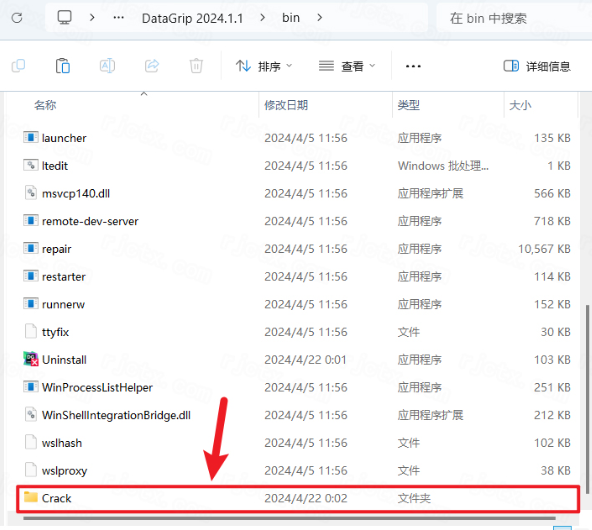Image resolution: width=592 pixels, height=530 pixels.
Task: Focus the search in bin field
Action: (x=514, y=18)
